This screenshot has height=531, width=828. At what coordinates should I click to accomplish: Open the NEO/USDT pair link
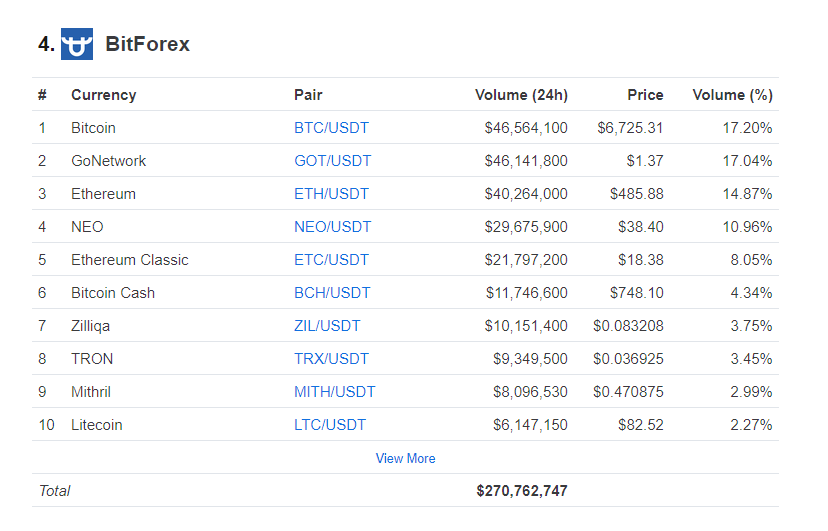pos(332,227)
